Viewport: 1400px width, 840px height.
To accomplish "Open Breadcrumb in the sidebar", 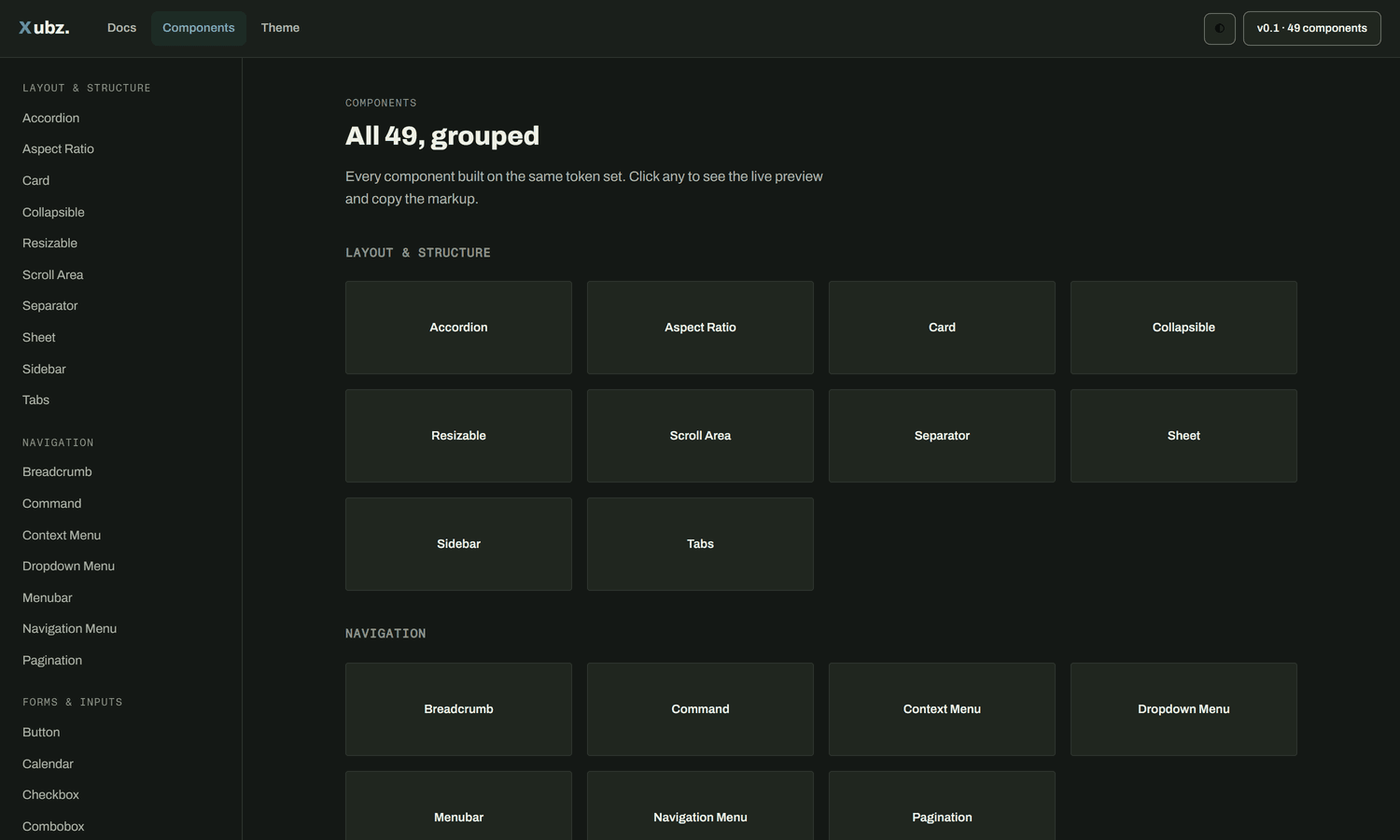I will coord(57,472).
